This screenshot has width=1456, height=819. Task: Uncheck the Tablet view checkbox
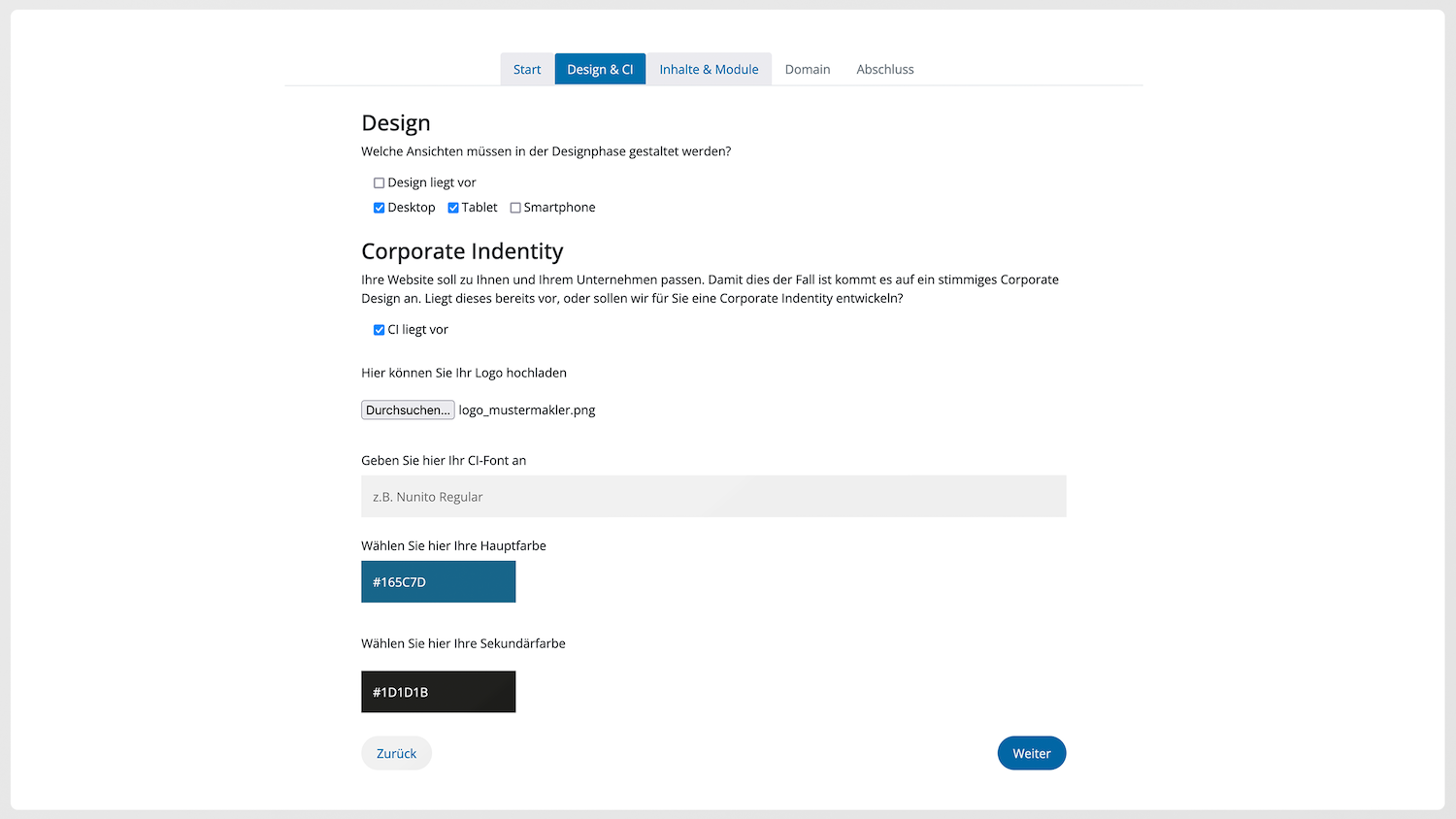click(x=453, y=208)
